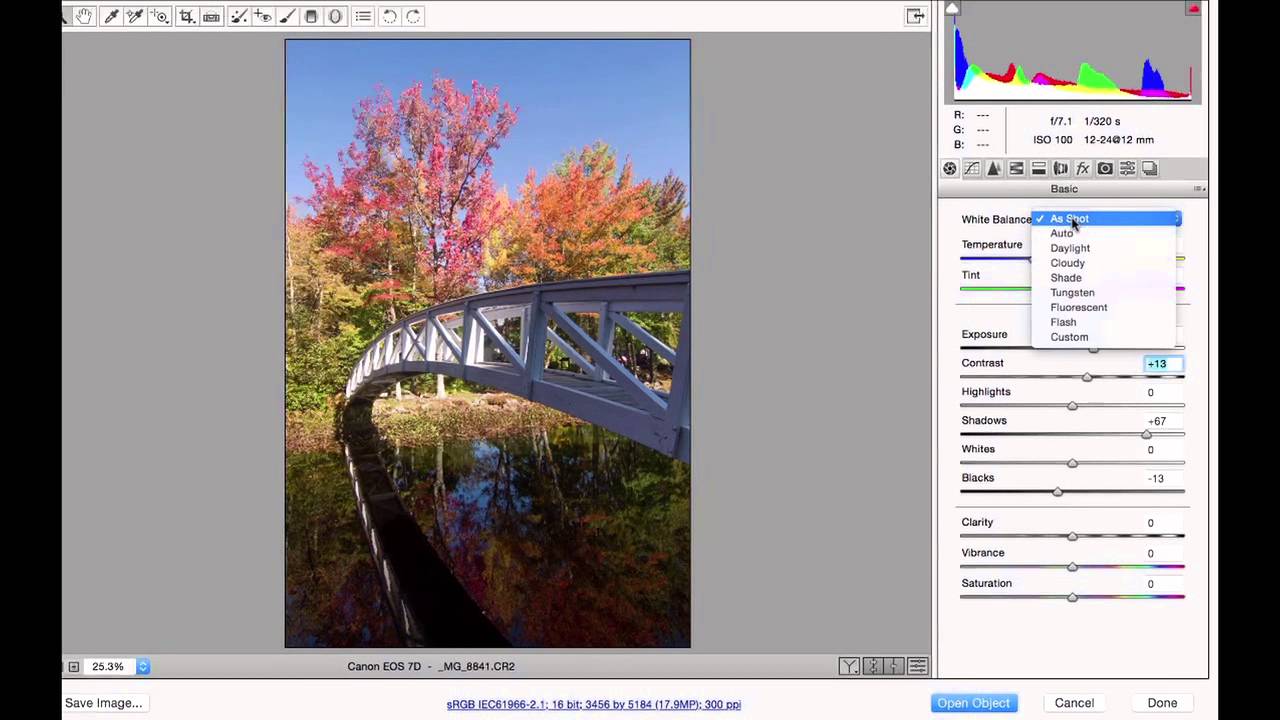
Task: Toggle shadow clipping warning in histogram
Action: click(952, 9)
